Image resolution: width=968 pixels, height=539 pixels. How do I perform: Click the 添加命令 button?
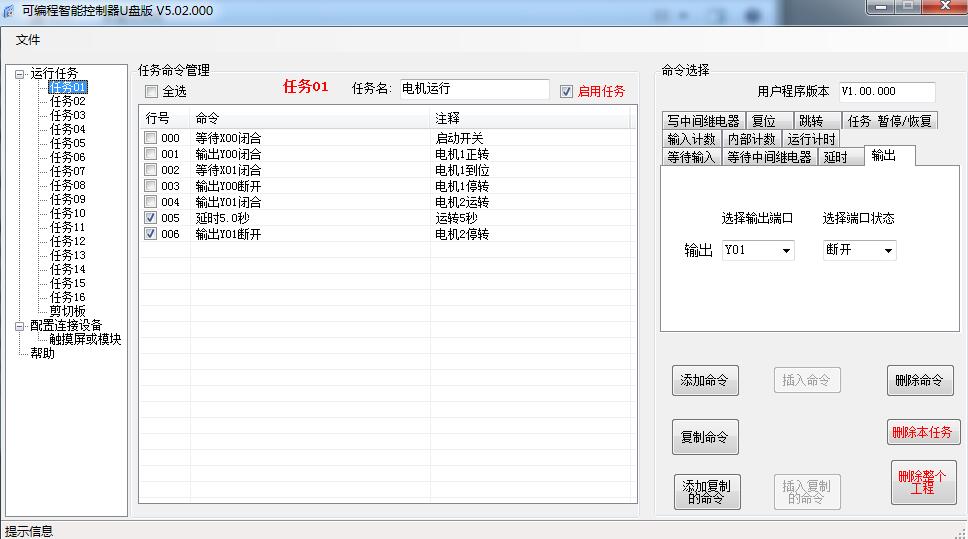[704, 381]
